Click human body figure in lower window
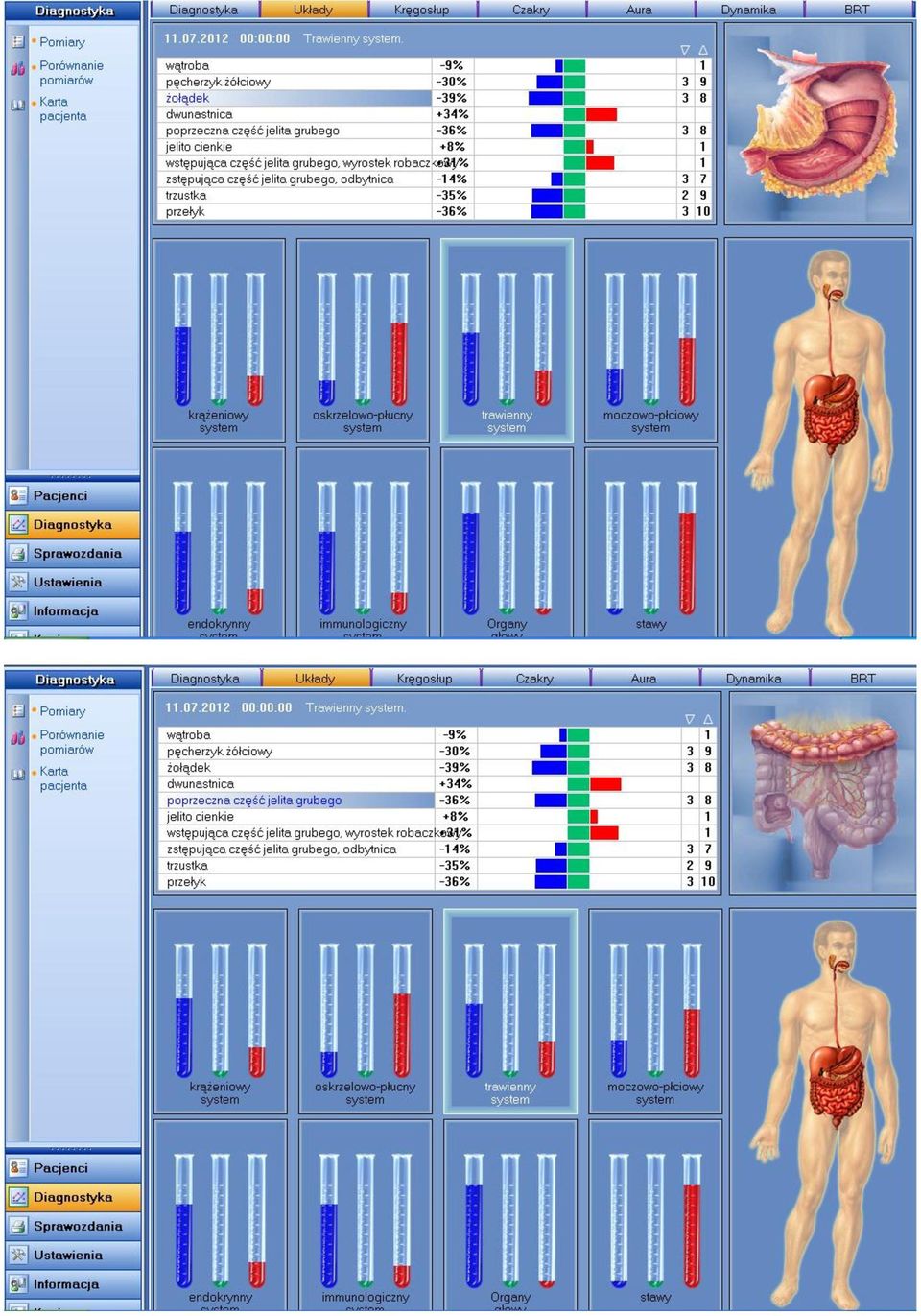 822,1109
